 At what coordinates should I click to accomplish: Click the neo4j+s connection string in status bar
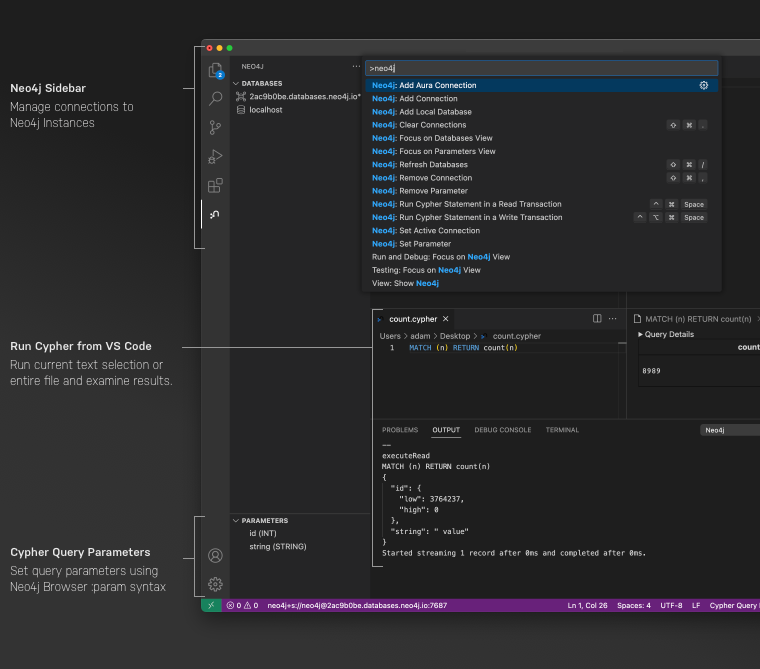(x=357, y=605)
